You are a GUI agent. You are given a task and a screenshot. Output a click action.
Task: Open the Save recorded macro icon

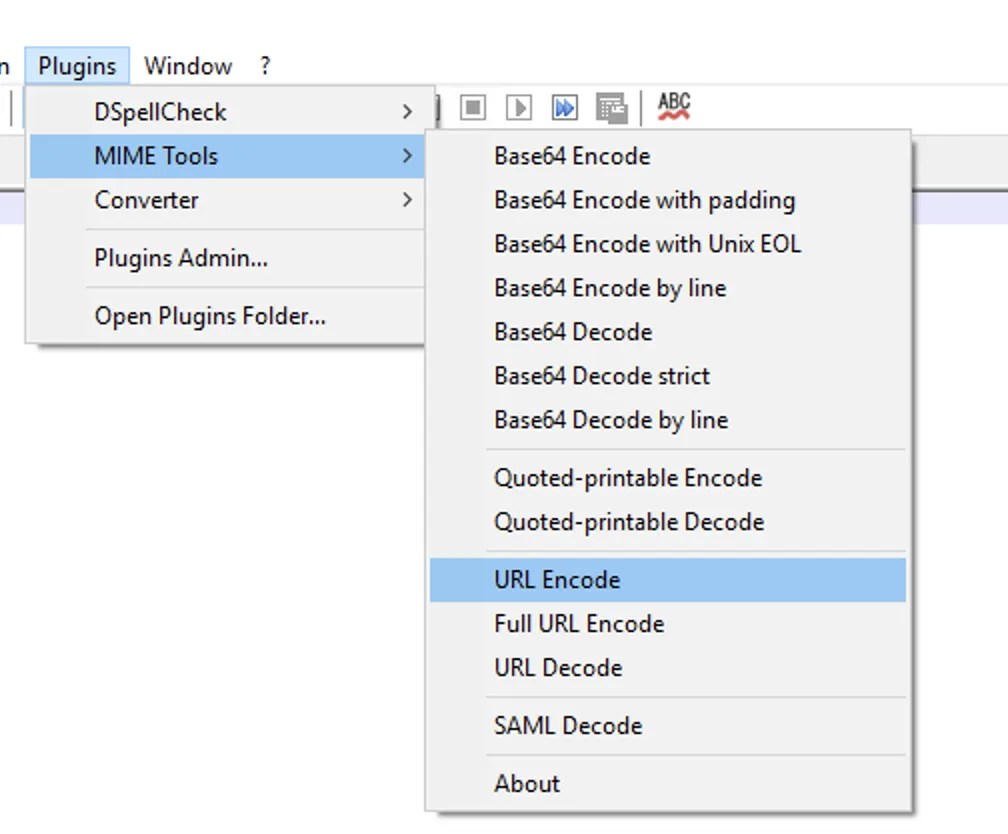612,108
